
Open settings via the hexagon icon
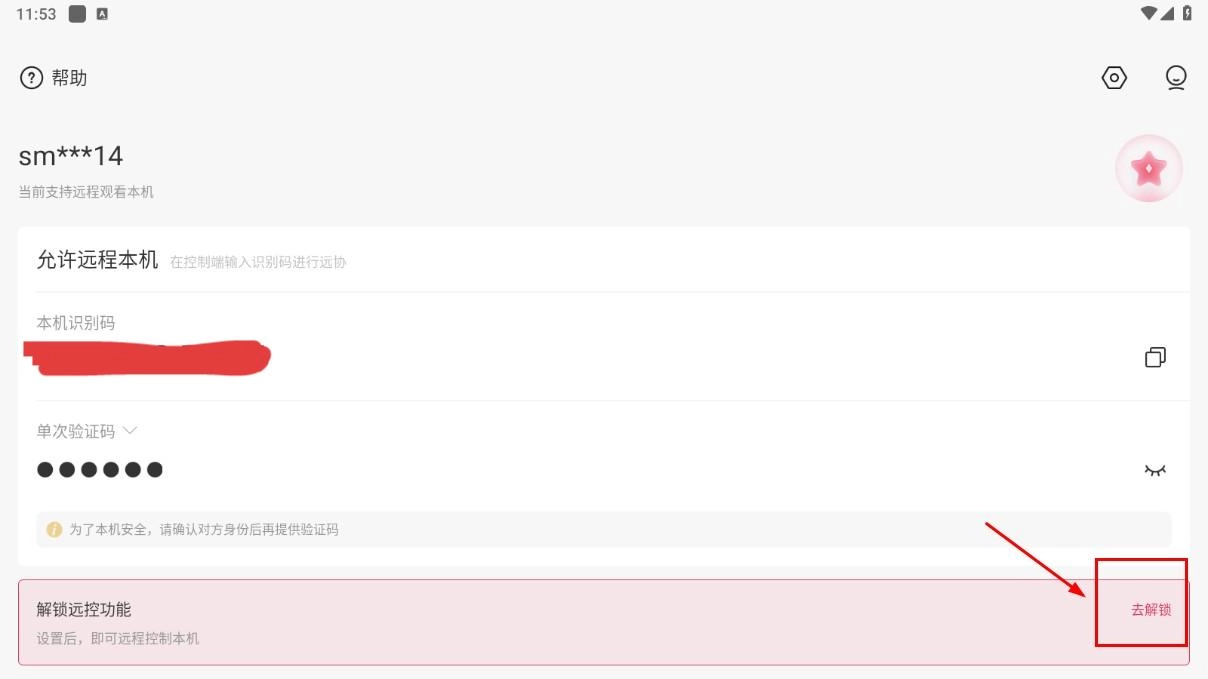[x=1114, y=78]
